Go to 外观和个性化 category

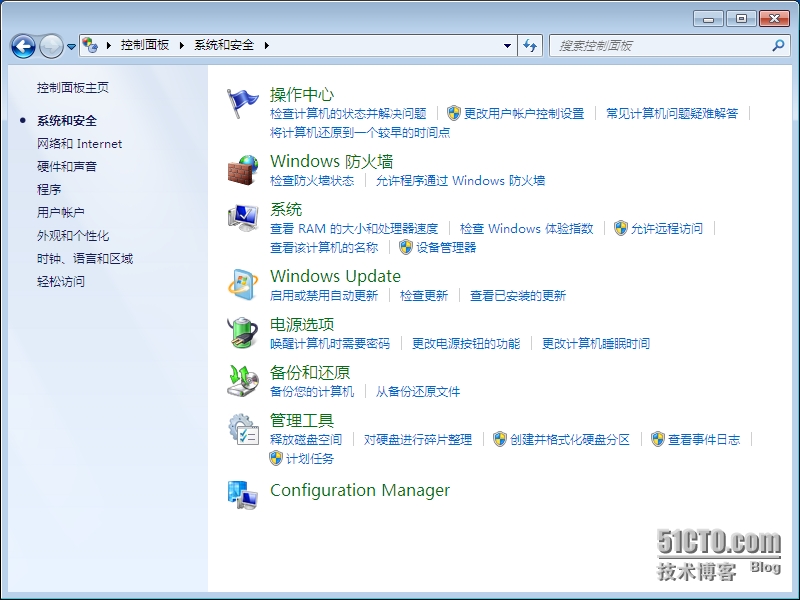pos(73,236)
